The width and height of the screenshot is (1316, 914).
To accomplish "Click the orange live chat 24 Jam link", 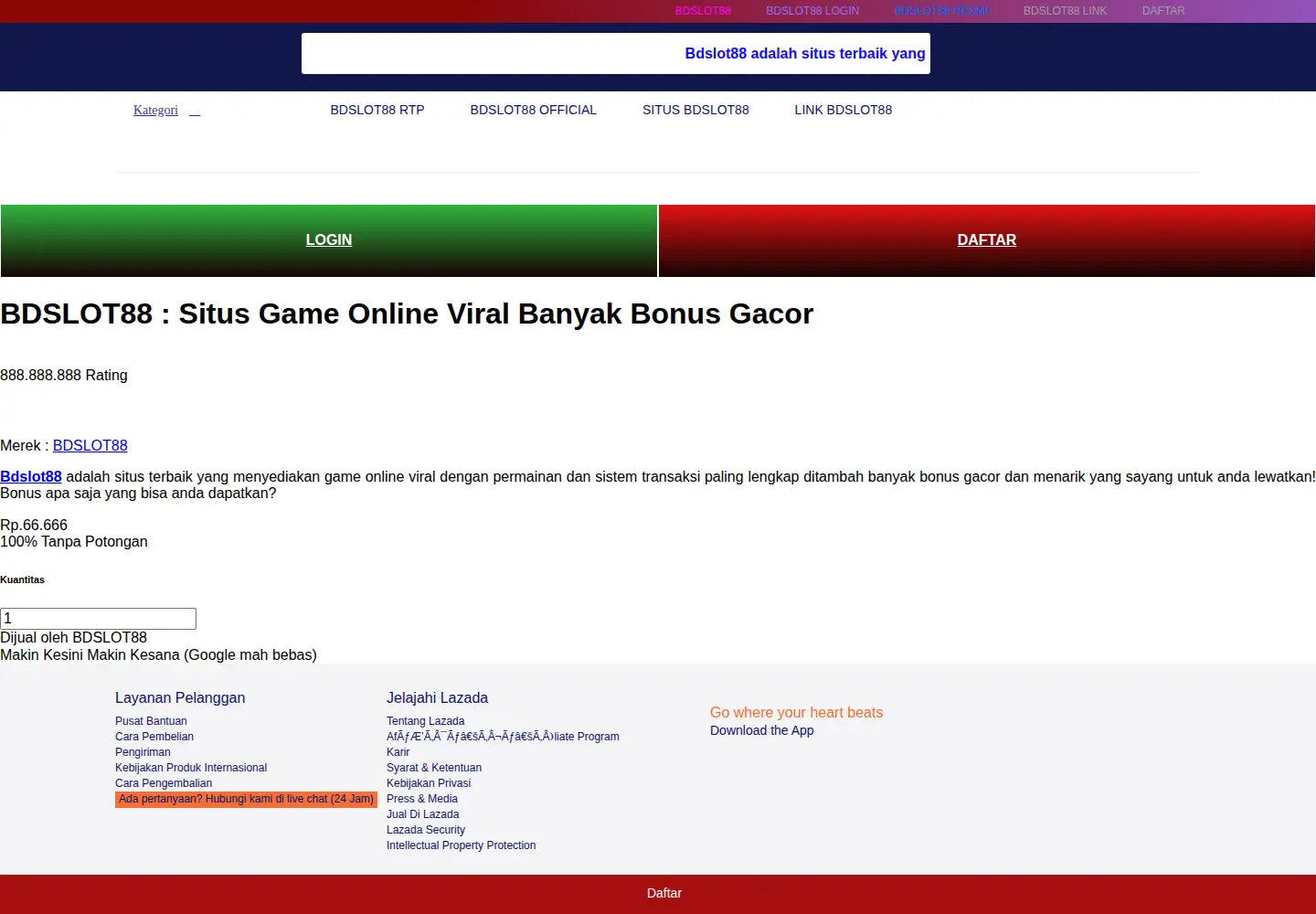I will tap(246, 799).
